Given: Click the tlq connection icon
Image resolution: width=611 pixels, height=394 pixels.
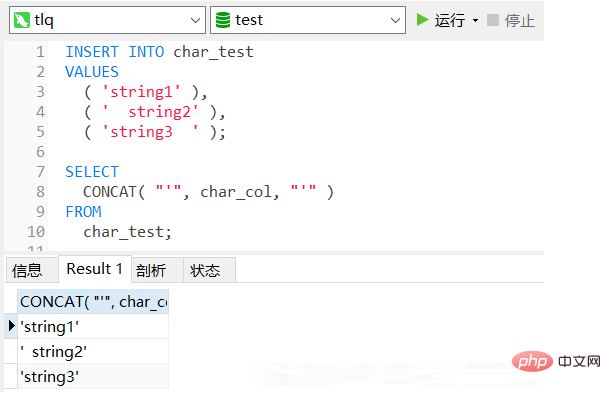Looking at the screenshot, I should (22, 20).
